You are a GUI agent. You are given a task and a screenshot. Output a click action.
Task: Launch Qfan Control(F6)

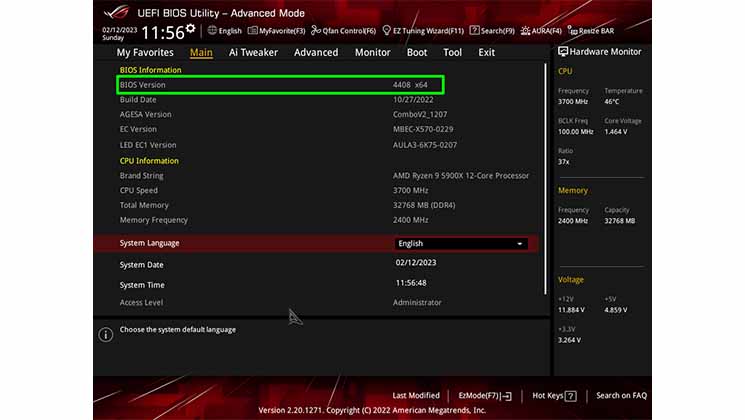click(x=344, y=30)
